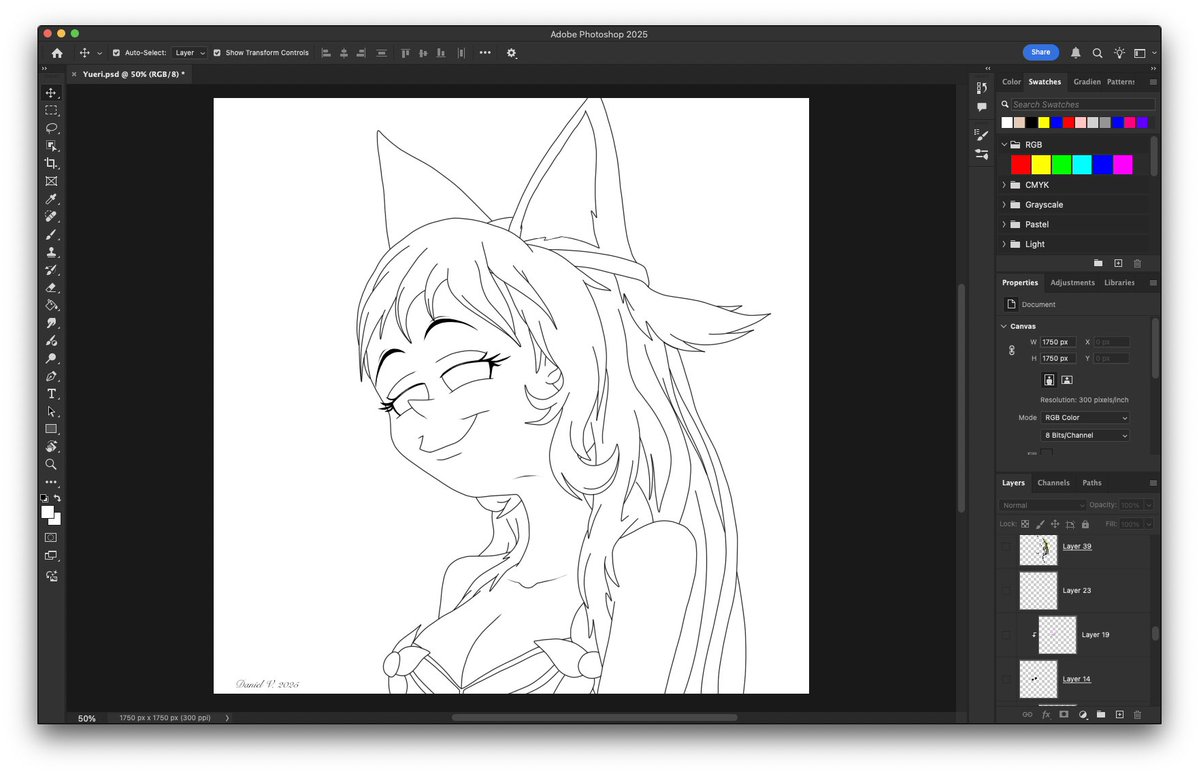Collapse the Canvas section
The image size is (1199, 774).
coord(1004,327)
